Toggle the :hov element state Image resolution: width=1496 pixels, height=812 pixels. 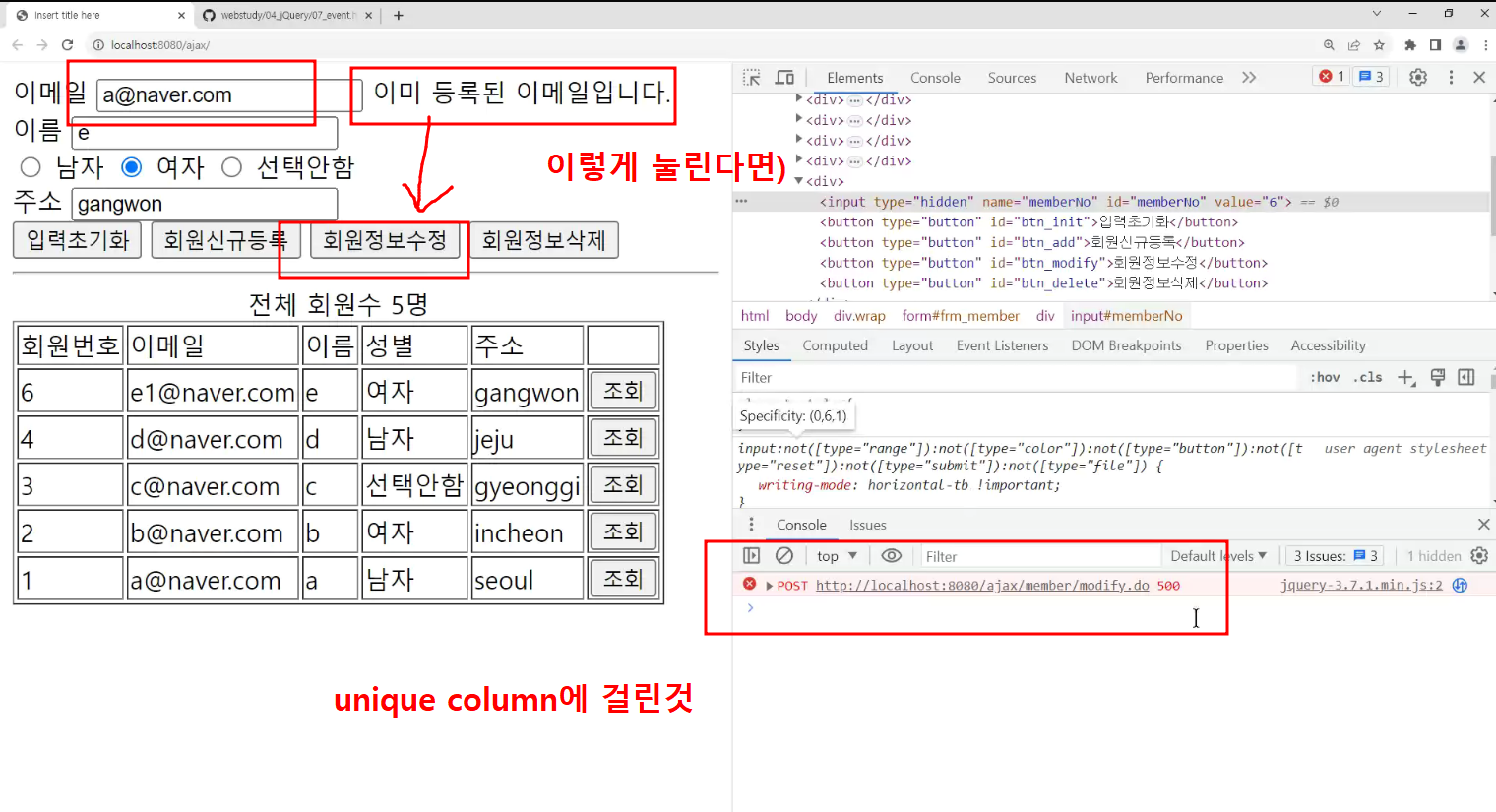point(1325,377)
